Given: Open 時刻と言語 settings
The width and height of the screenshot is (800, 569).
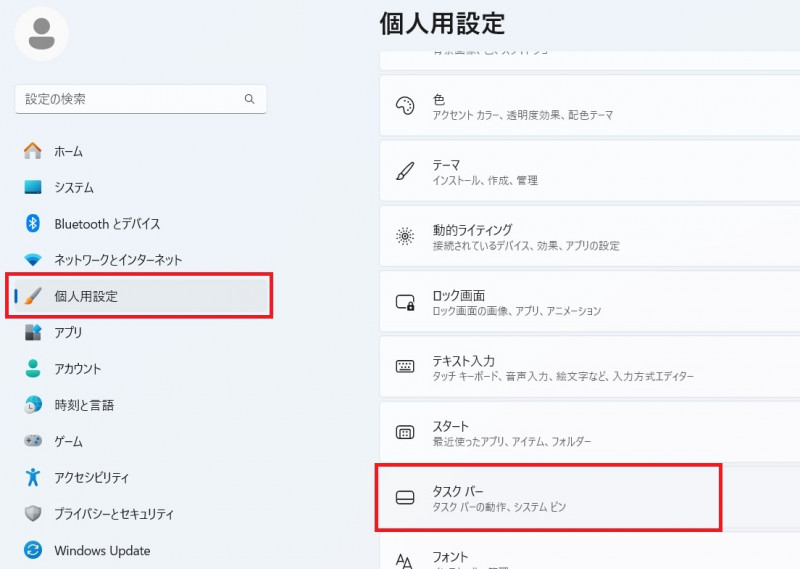Looking at the screenshot, I should [141, 405].
